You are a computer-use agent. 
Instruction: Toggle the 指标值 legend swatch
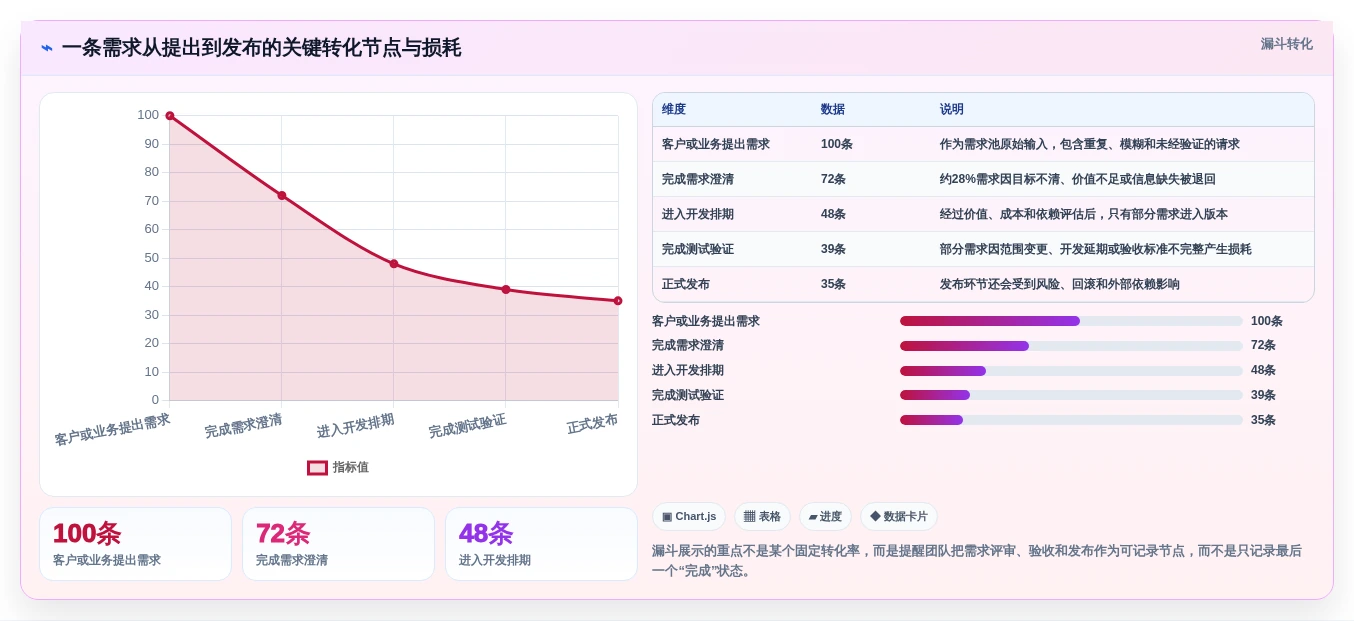point(317,467)
